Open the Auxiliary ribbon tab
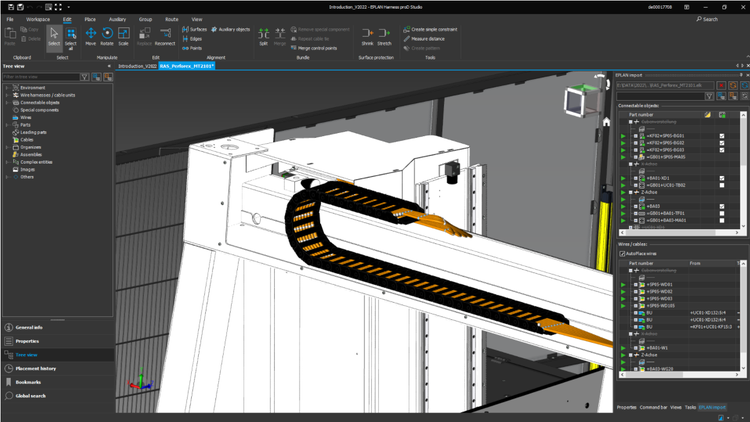Screen dimensions: 750x422 tap(117, 19)
